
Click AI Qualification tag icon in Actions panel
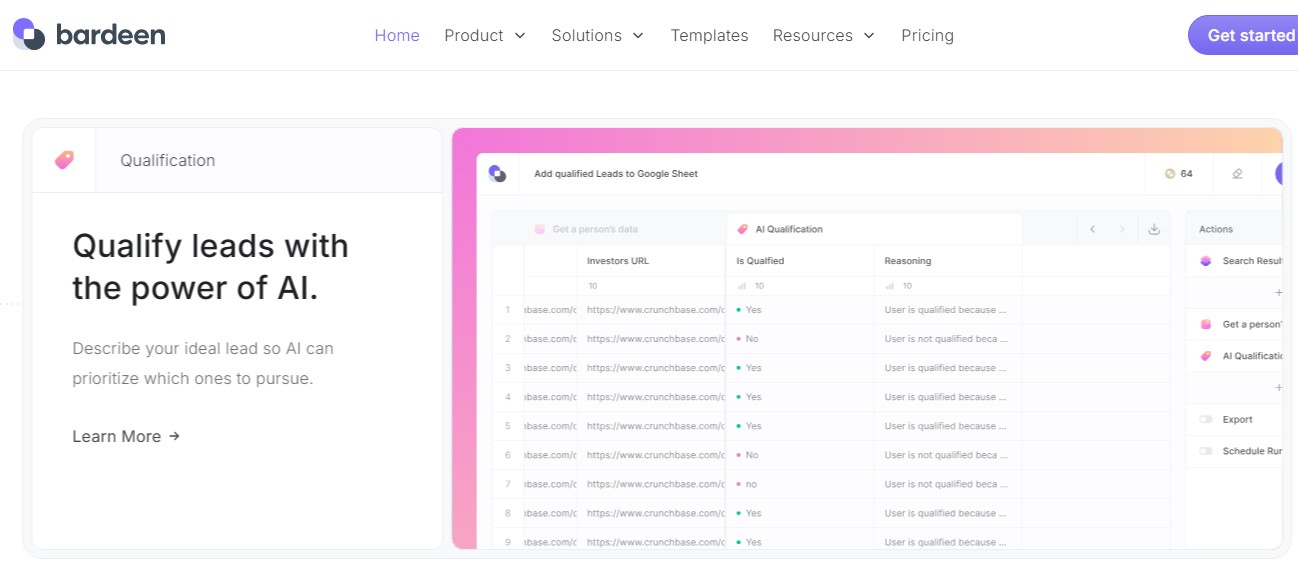point(1205,356)
